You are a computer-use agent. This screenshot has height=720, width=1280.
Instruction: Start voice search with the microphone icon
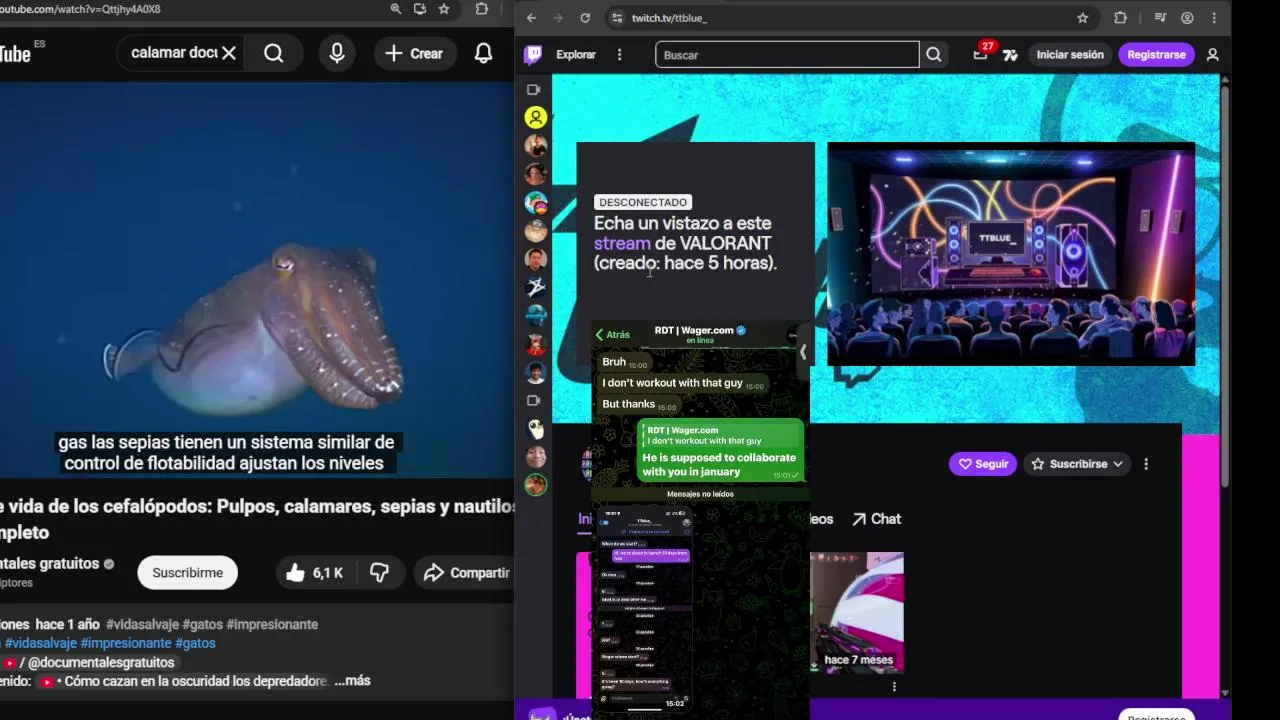(x=337, y=53)
